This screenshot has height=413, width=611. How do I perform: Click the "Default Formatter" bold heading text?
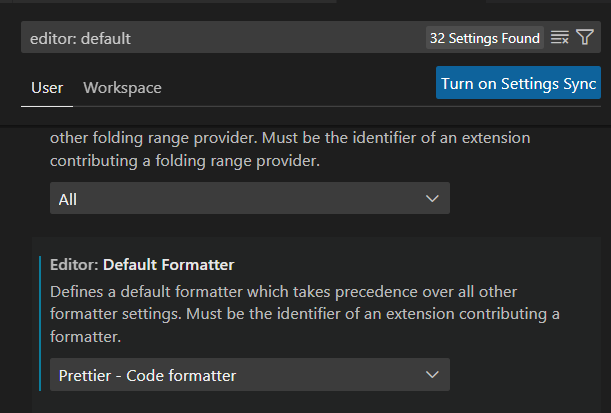(169, 265)
